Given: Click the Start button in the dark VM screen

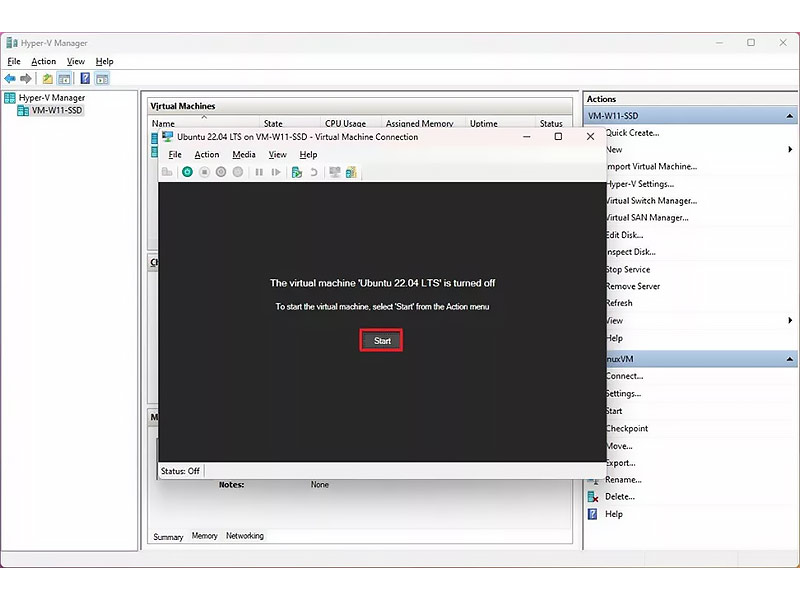Looking at the screenshot, I should [x=382, y=341].
